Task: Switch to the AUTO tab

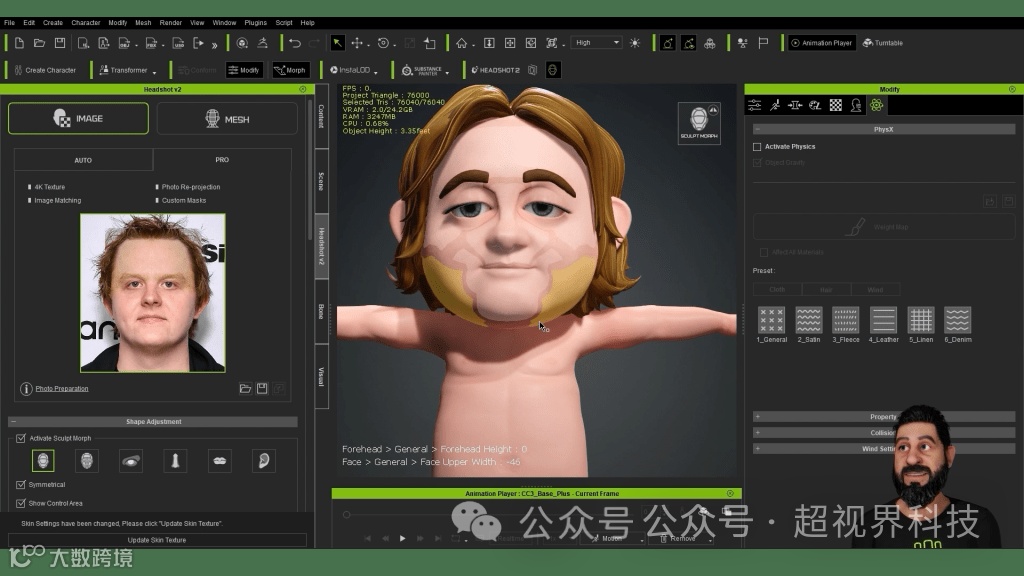Action: point(83,160)
